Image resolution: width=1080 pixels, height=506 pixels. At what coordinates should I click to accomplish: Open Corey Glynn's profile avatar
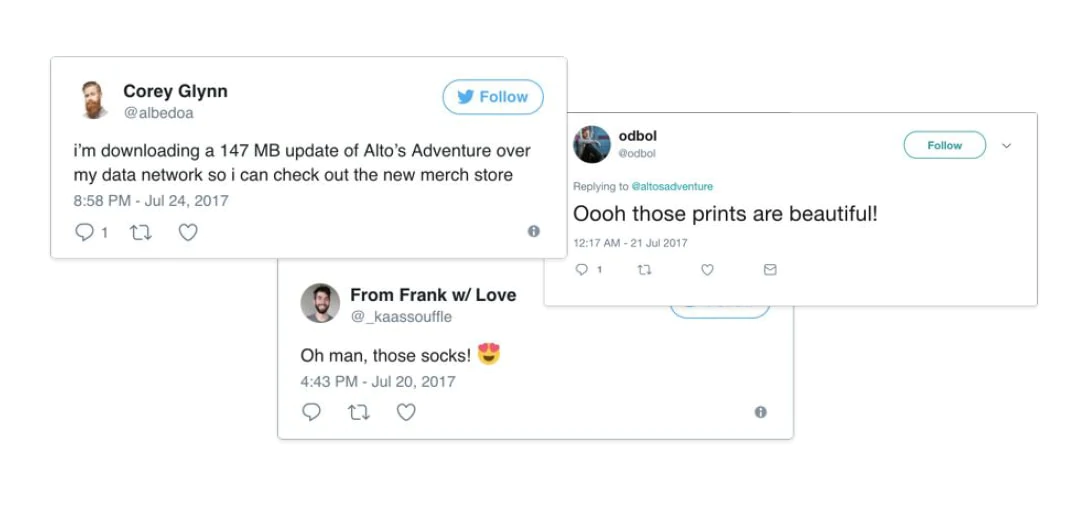[93, 100]
